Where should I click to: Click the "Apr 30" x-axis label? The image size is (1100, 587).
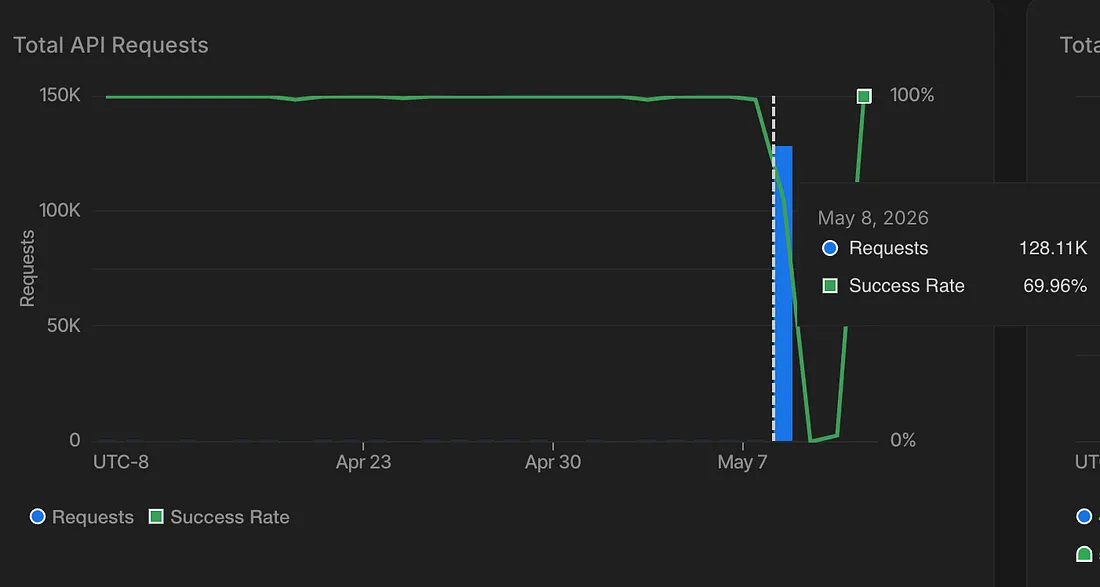[x=553, y=462]
